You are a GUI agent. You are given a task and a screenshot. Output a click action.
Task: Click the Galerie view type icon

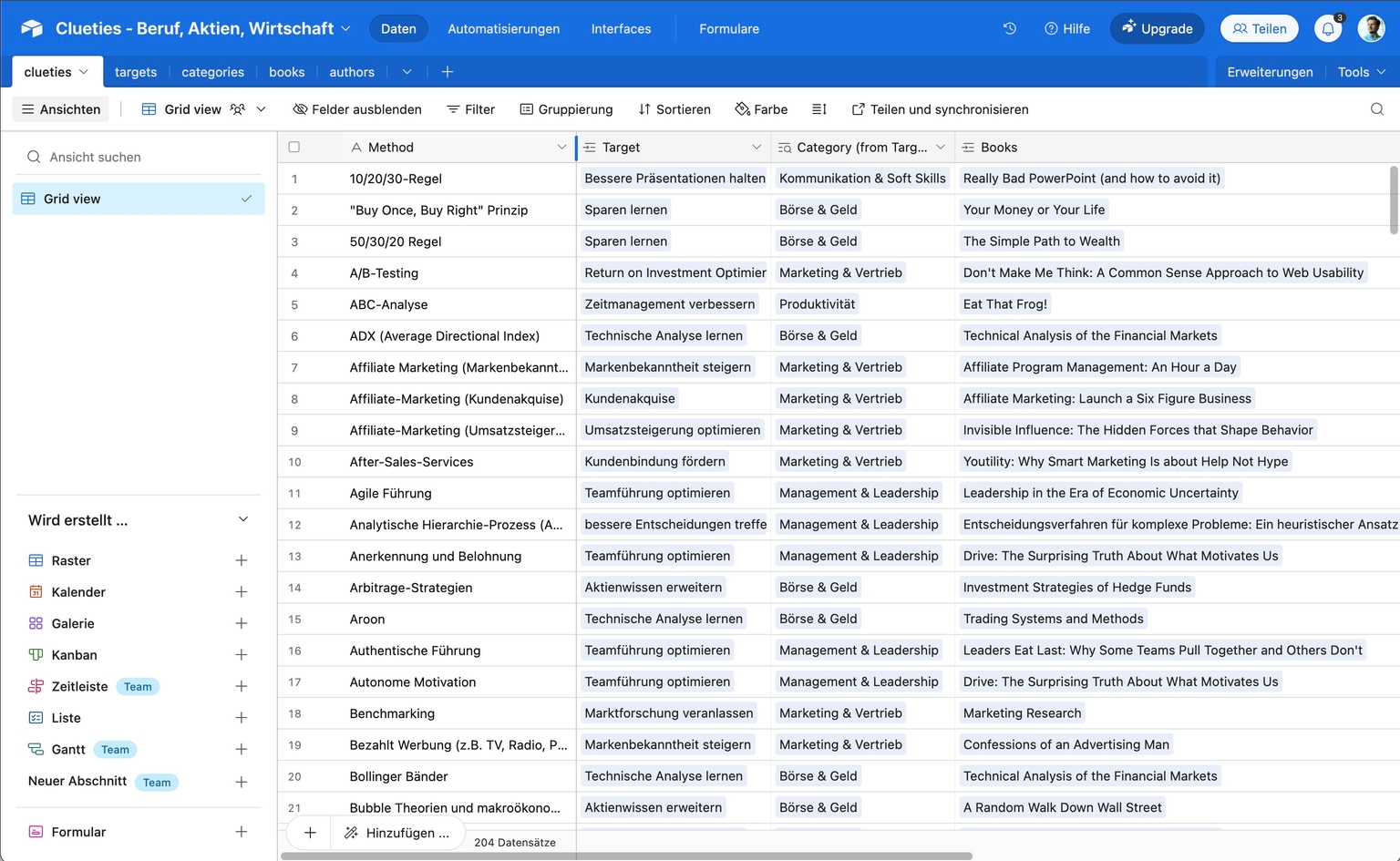pyautogui.click(x=36, y=623)
